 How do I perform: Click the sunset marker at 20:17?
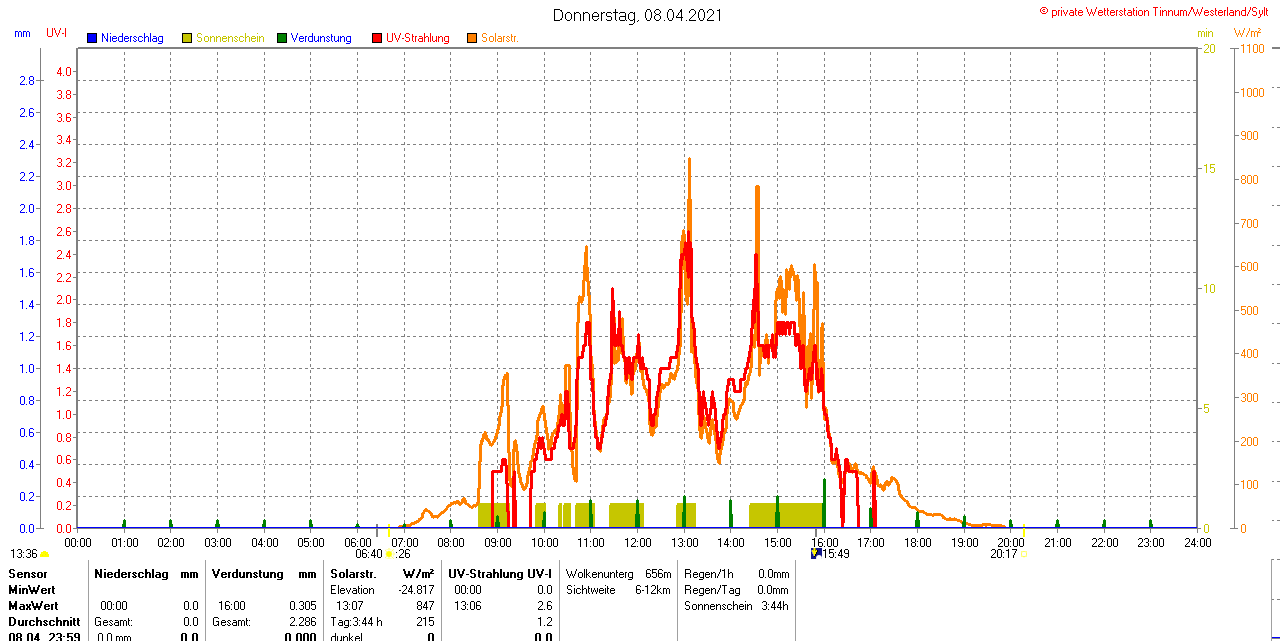pos(1023,554)
